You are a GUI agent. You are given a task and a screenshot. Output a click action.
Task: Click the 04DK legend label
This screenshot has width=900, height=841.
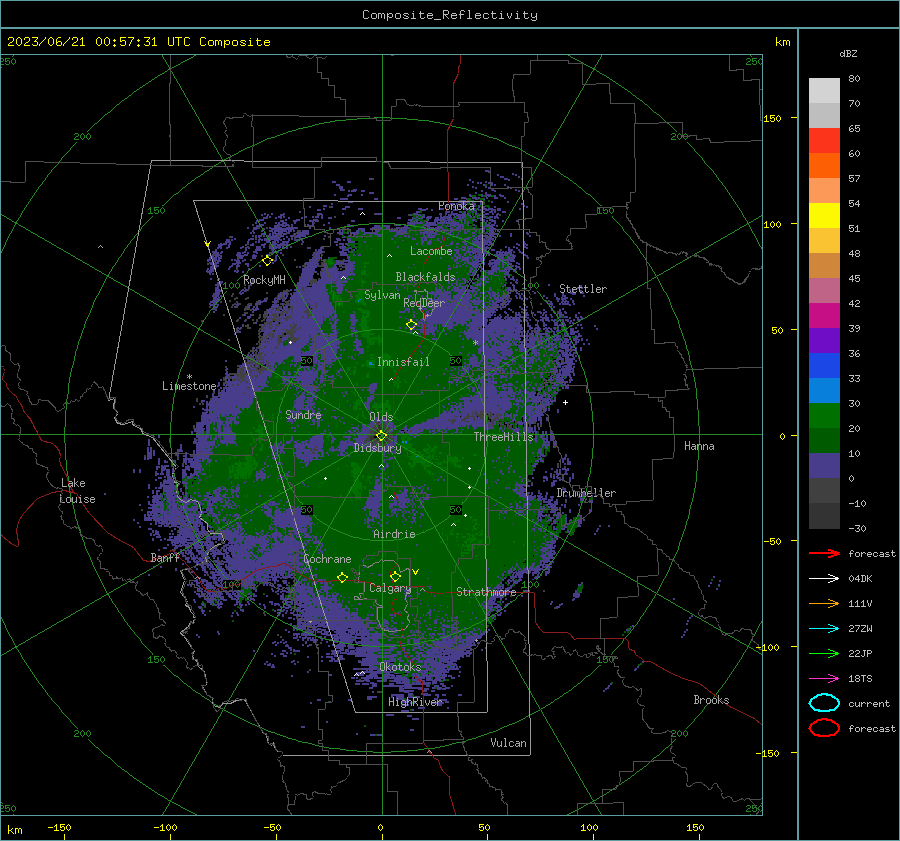(x=860, y=578)
